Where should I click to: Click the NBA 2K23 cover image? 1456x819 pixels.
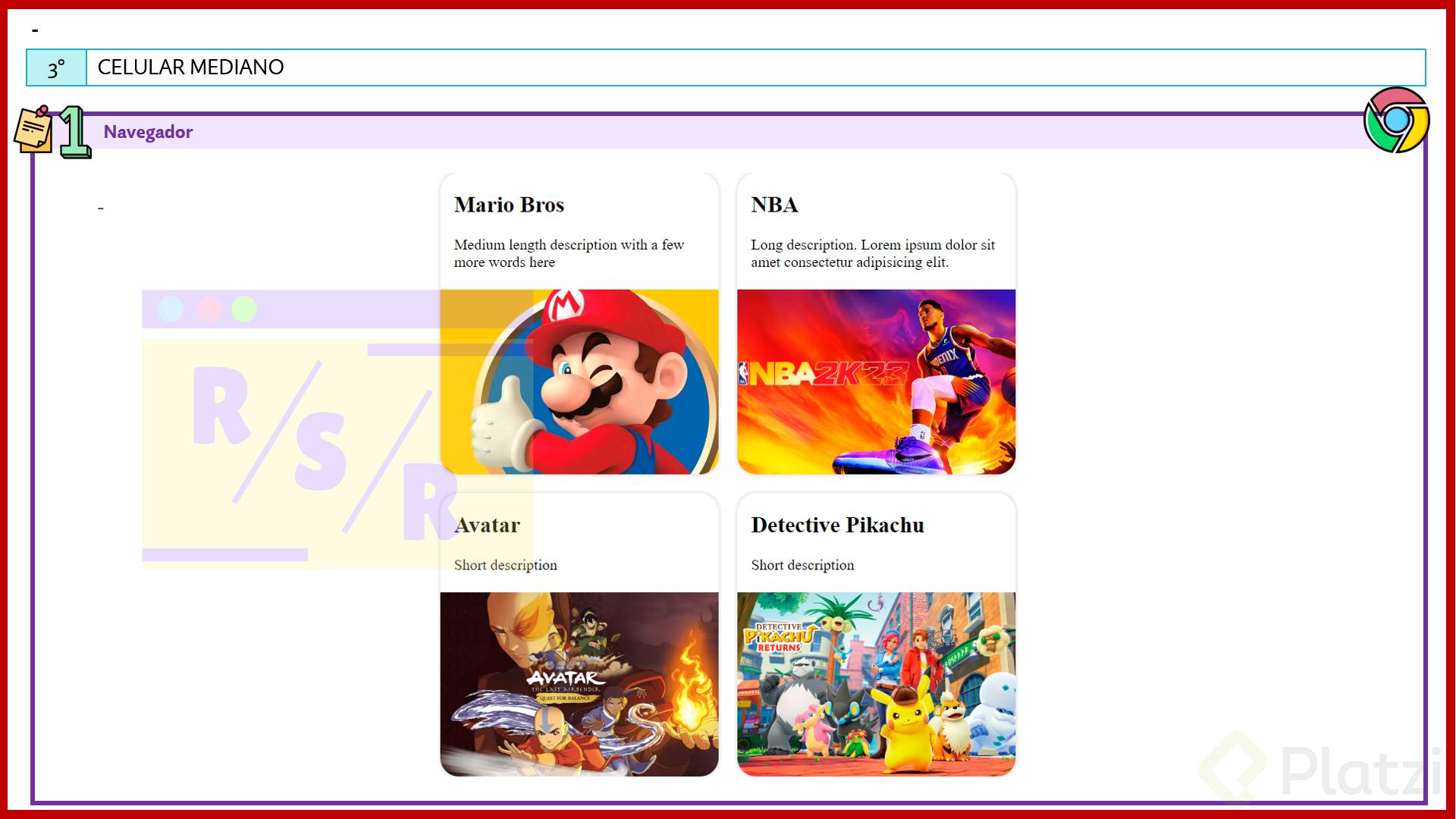(876, 381)
